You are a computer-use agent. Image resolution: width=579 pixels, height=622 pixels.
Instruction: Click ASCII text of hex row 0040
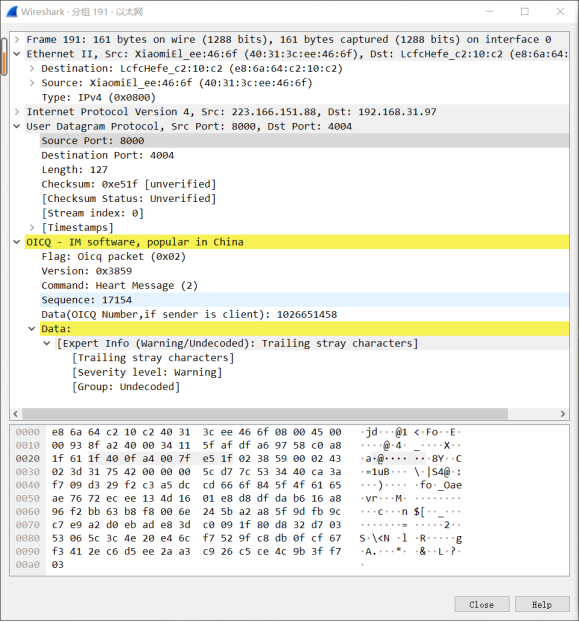pos(411,486)
